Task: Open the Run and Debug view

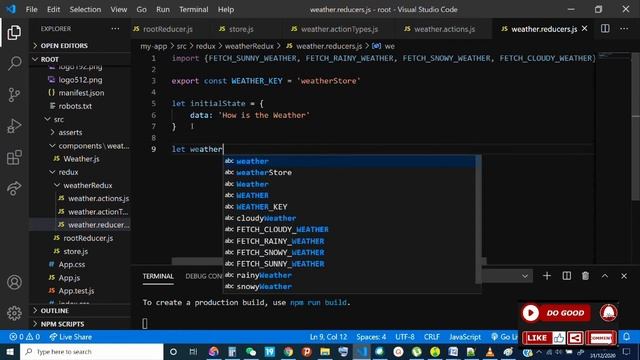Action: tap(14, 126)
